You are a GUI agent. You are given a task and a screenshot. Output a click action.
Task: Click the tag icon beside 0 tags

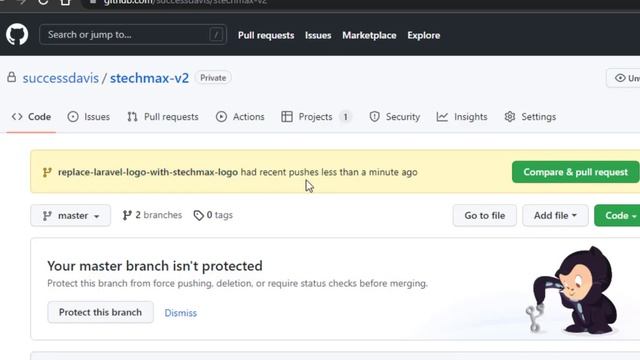coord(198,216)
